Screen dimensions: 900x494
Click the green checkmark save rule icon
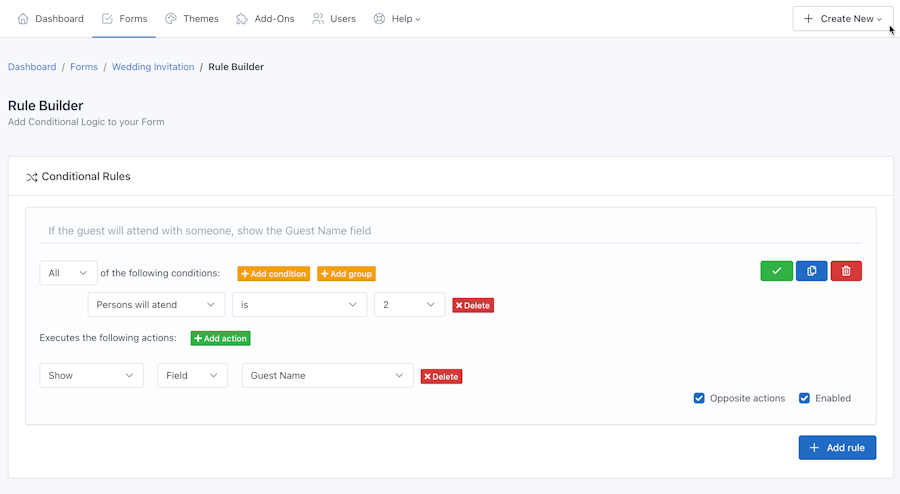pos(776,271)
